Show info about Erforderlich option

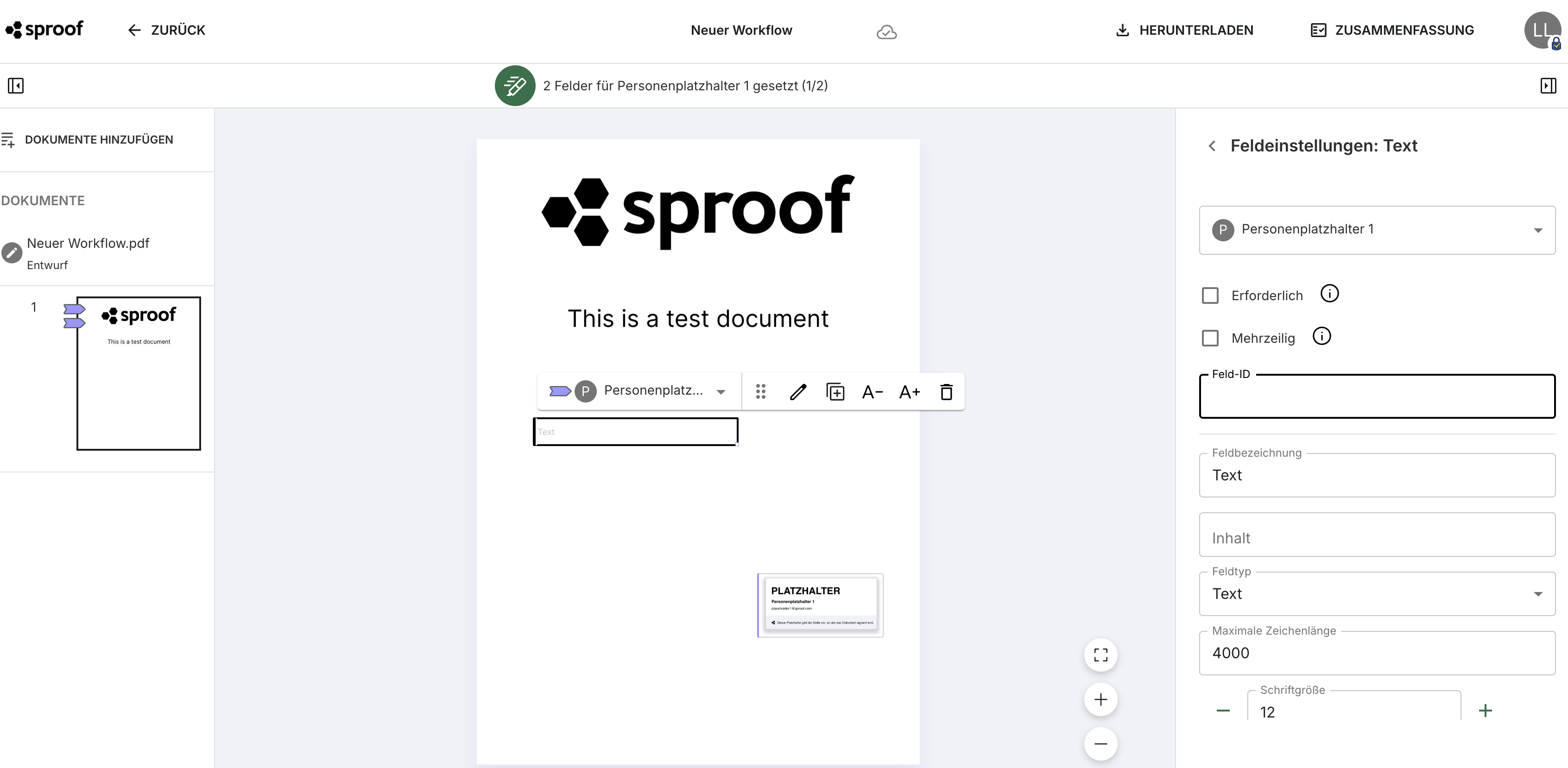(x=1329, y=294)
